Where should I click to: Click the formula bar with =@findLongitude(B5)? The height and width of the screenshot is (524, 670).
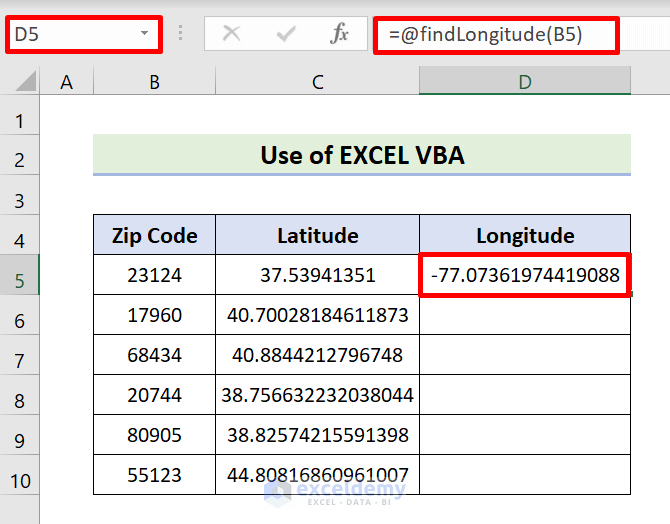coord(496,35)
